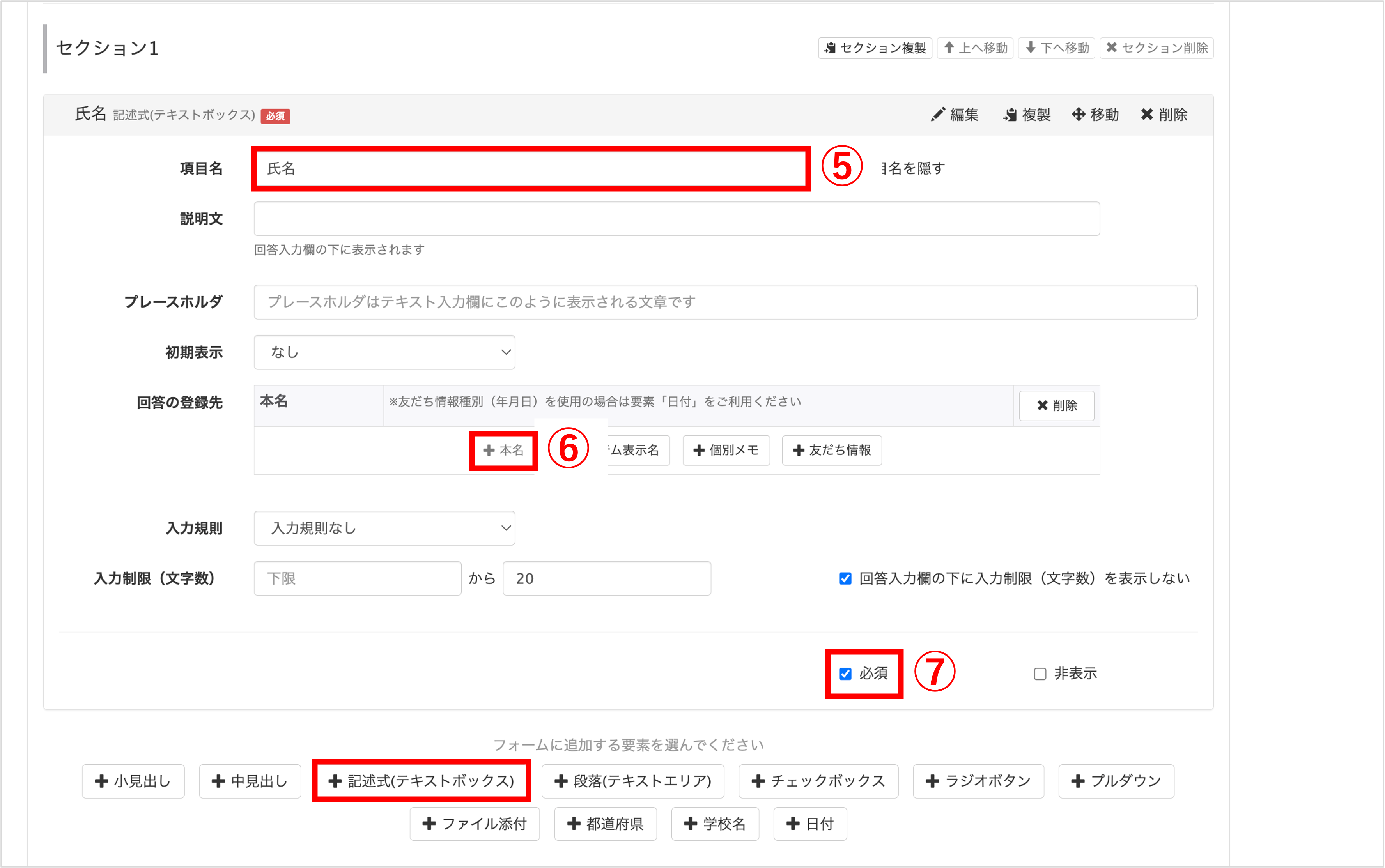Click the 移動 move arrows icon
The image size is (1385, 868).
coord(1079,115)
